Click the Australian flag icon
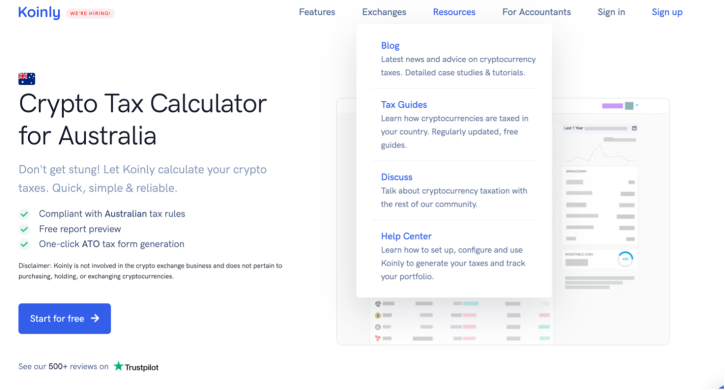 pyautogui.click(x=26, y=79)
